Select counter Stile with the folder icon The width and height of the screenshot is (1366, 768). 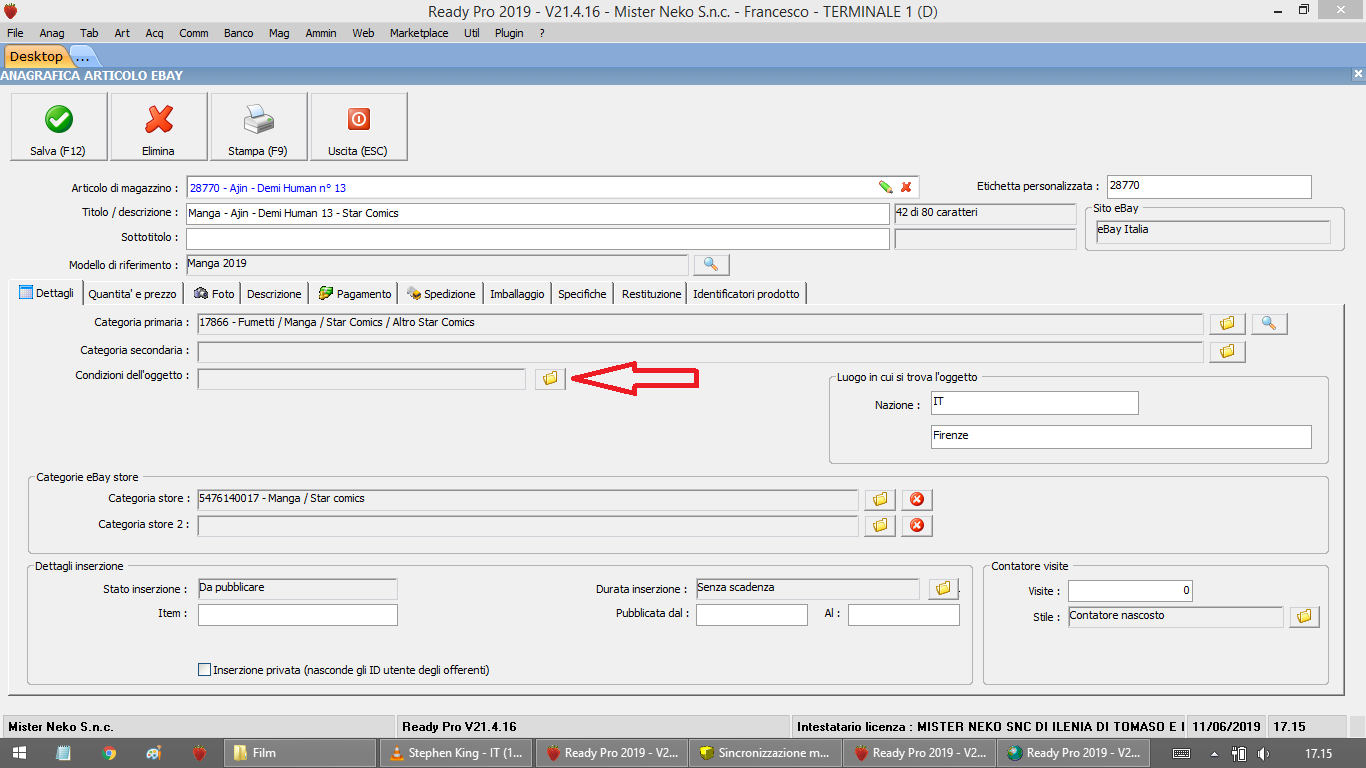coord(1304,617)
